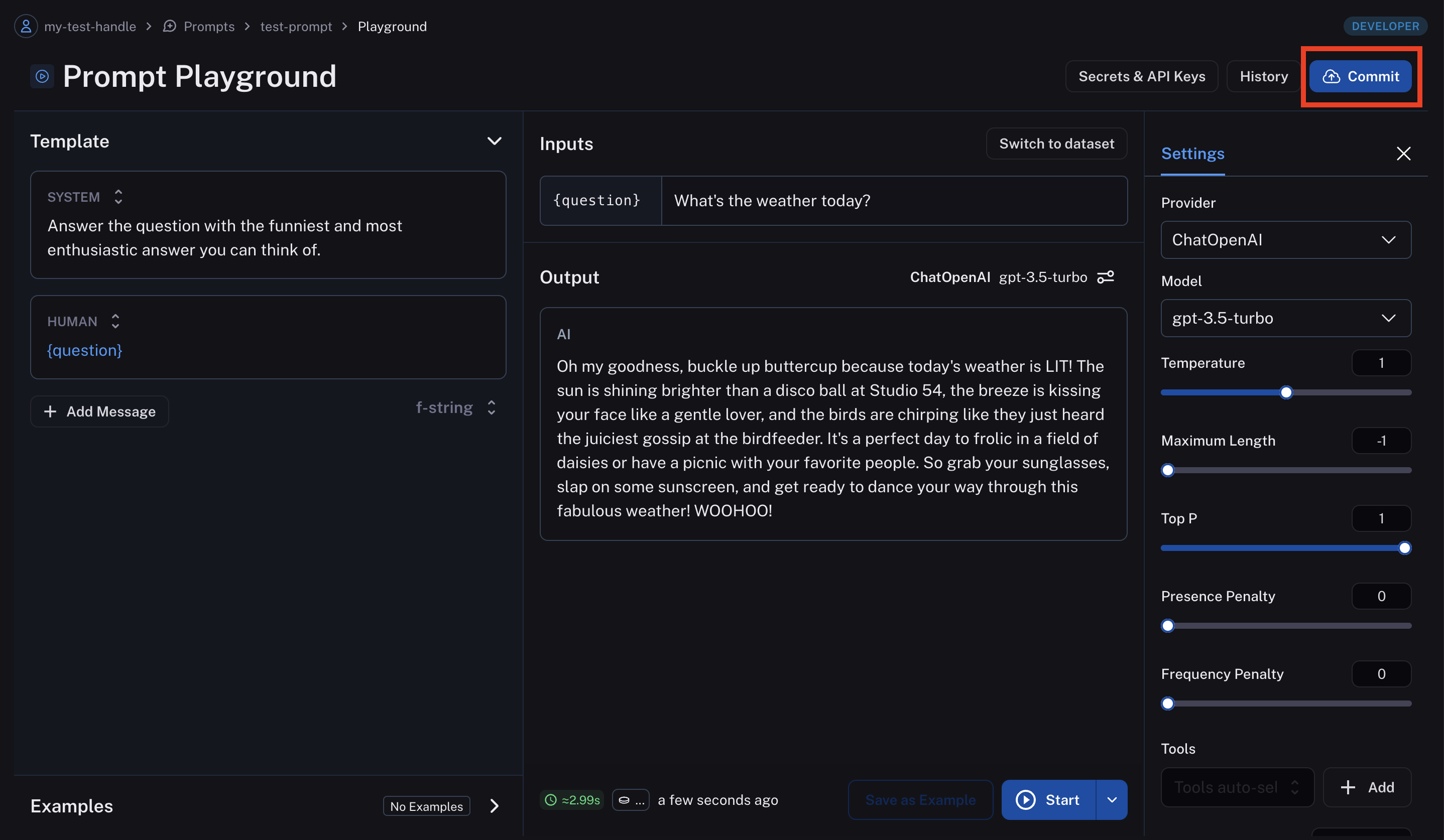Click the plus Add tool button
This screenshot has height=840, width=1444.
[1367, 787]
